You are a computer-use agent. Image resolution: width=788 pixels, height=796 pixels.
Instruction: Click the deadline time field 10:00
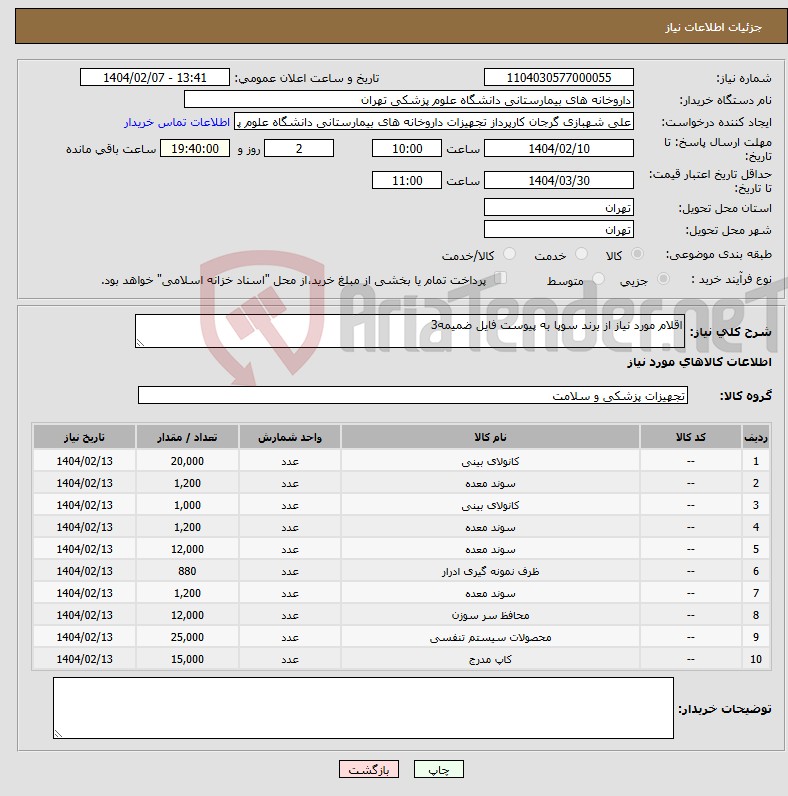(407, 148)
